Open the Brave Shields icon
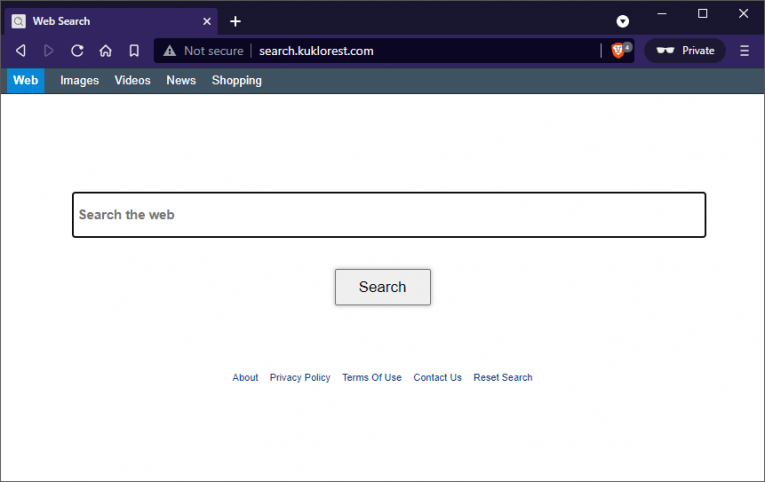765x482 pixels. click(619, 51)
